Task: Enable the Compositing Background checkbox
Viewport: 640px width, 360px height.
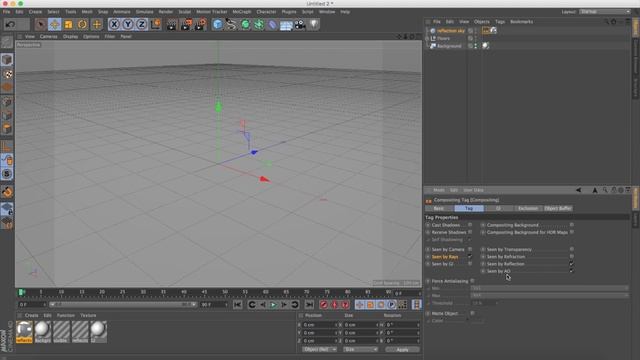Action: 571,225
